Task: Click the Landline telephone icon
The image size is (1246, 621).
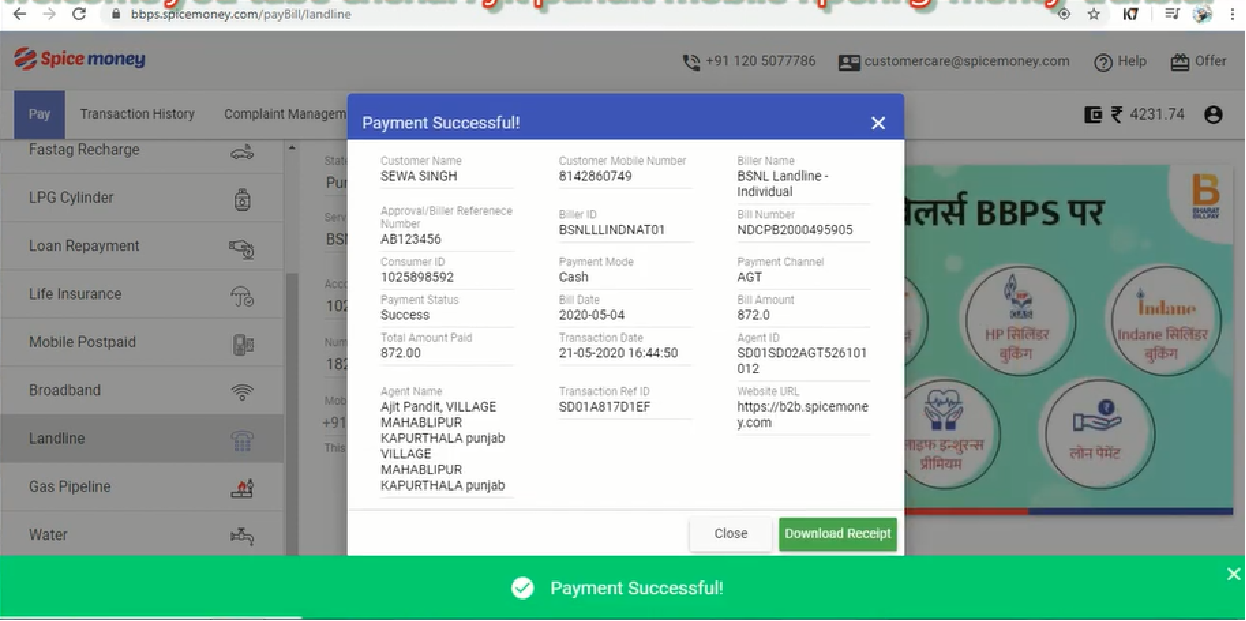Action: point(242,439)
